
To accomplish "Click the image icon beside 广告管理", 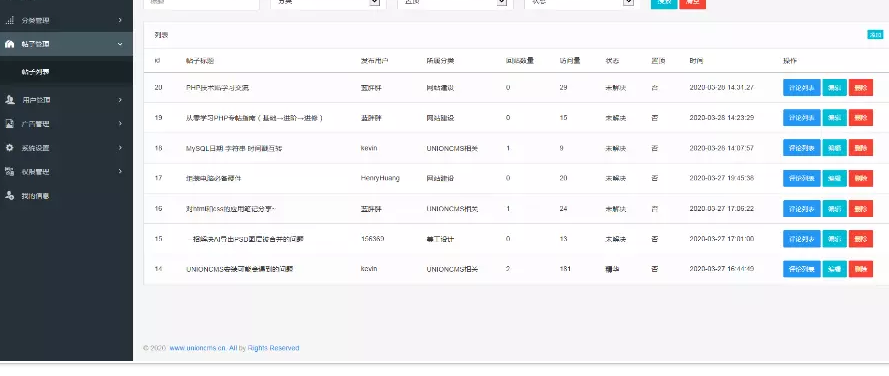I will 10,124.
